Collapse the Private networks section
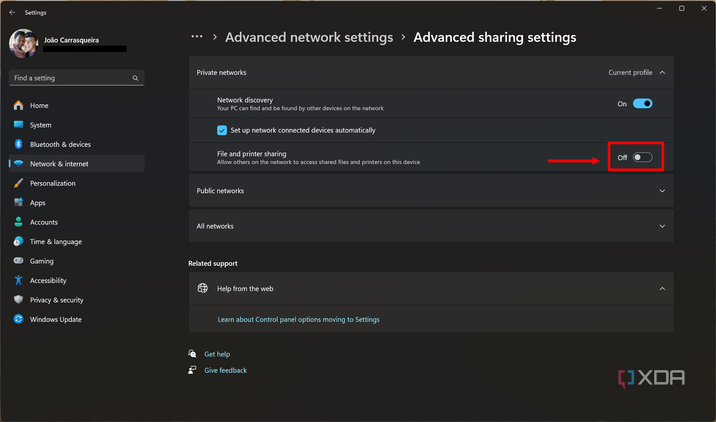 pos(662,73)
